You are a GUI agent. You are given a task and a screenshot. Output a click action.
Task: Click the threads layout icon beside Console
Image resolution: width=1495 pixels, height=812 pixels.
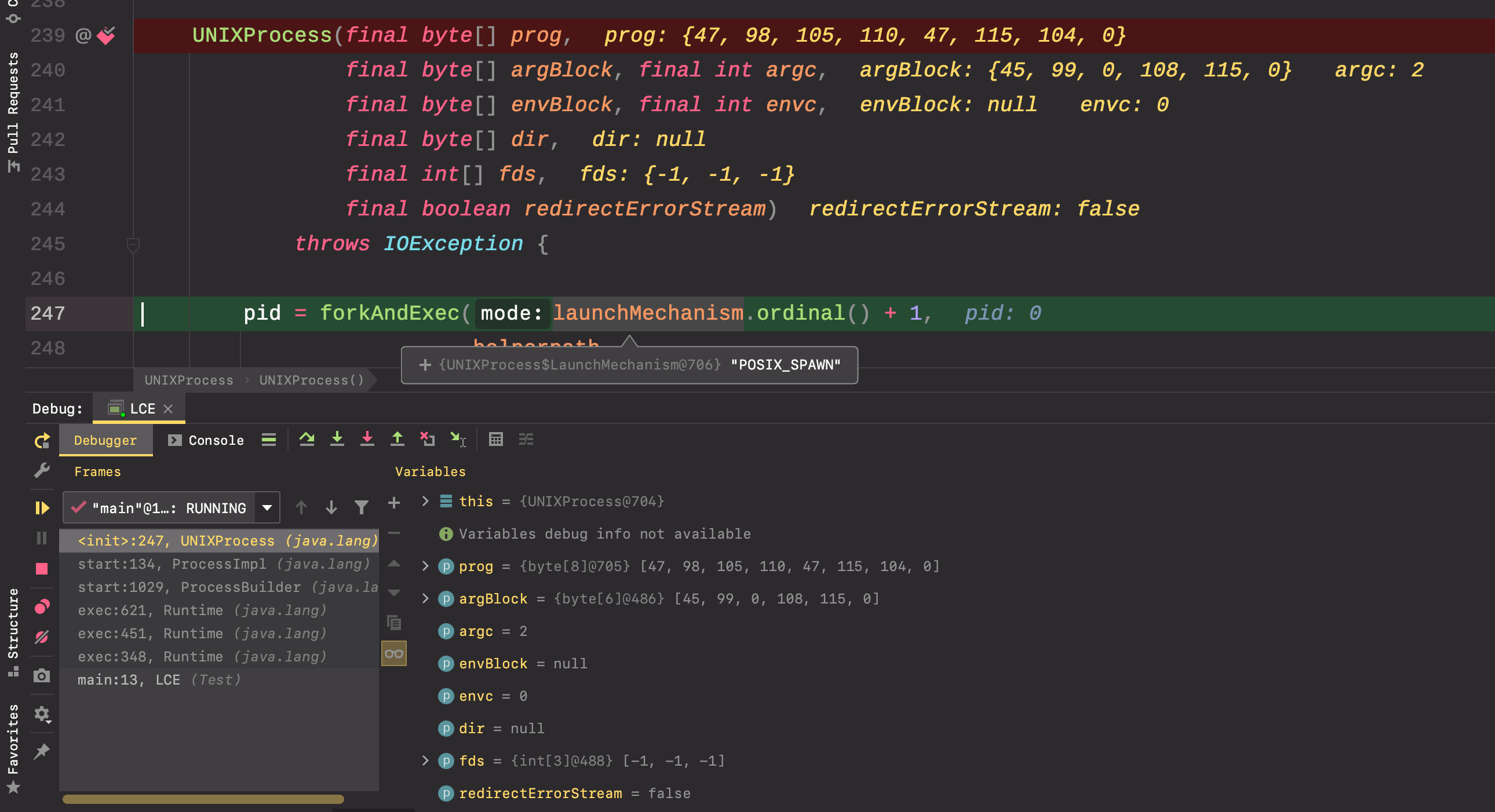269,440
